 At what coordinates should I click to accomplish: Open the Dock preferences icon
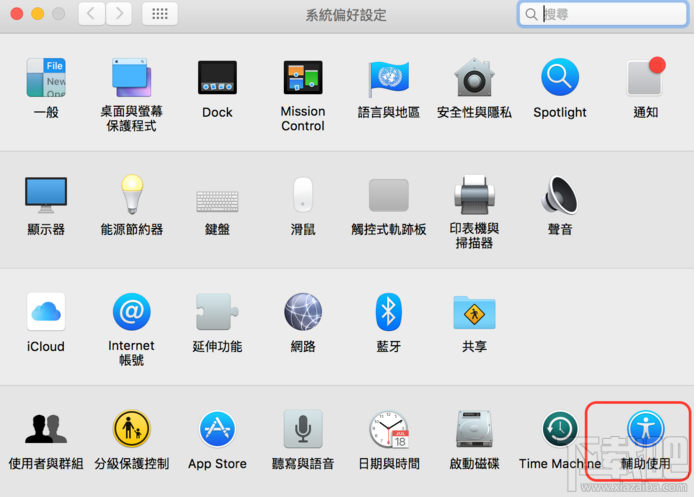click(x=217, y=78)
